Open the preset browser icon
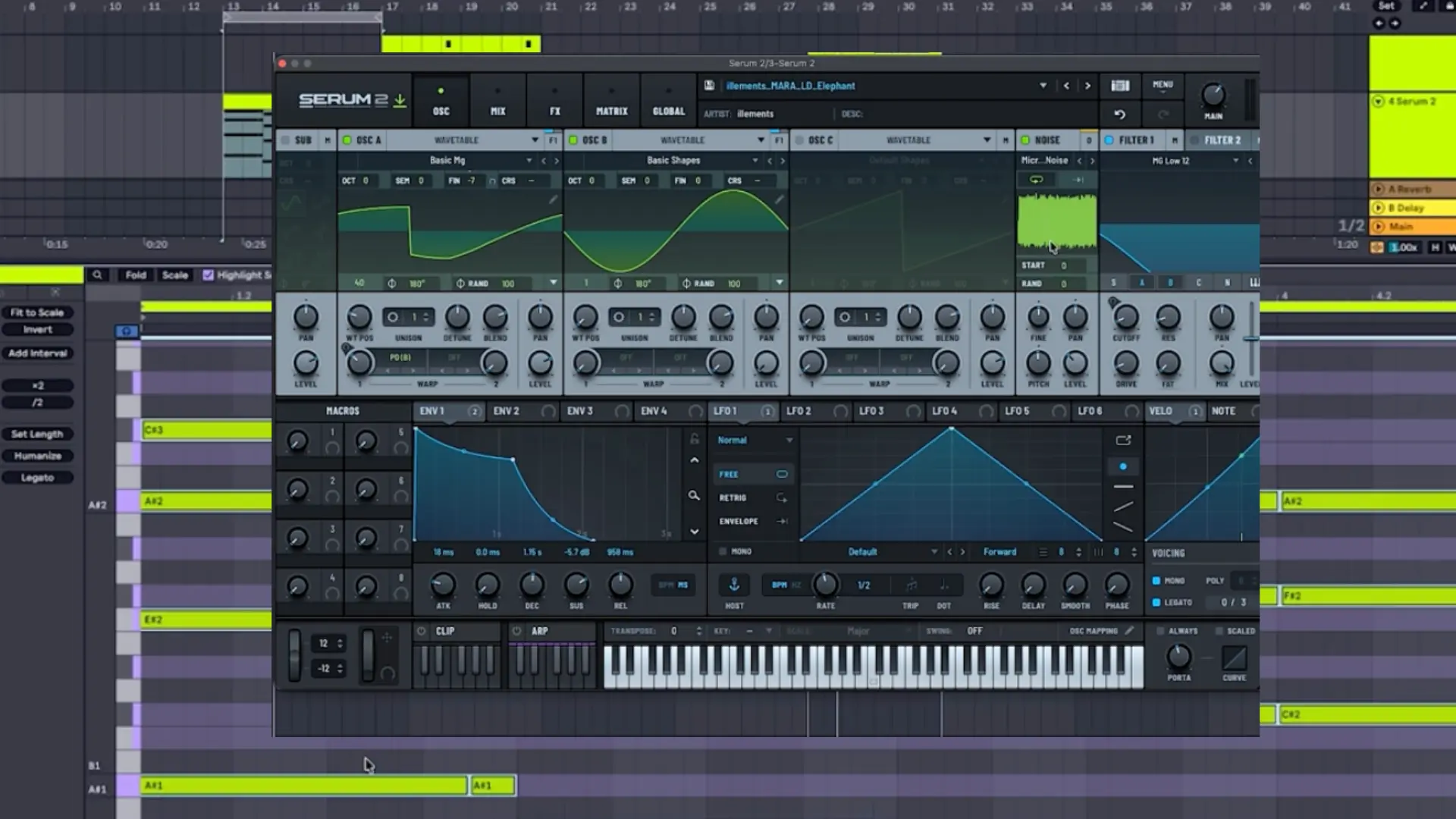The width and height of the screenshot is (1456, 819). 1120,86
